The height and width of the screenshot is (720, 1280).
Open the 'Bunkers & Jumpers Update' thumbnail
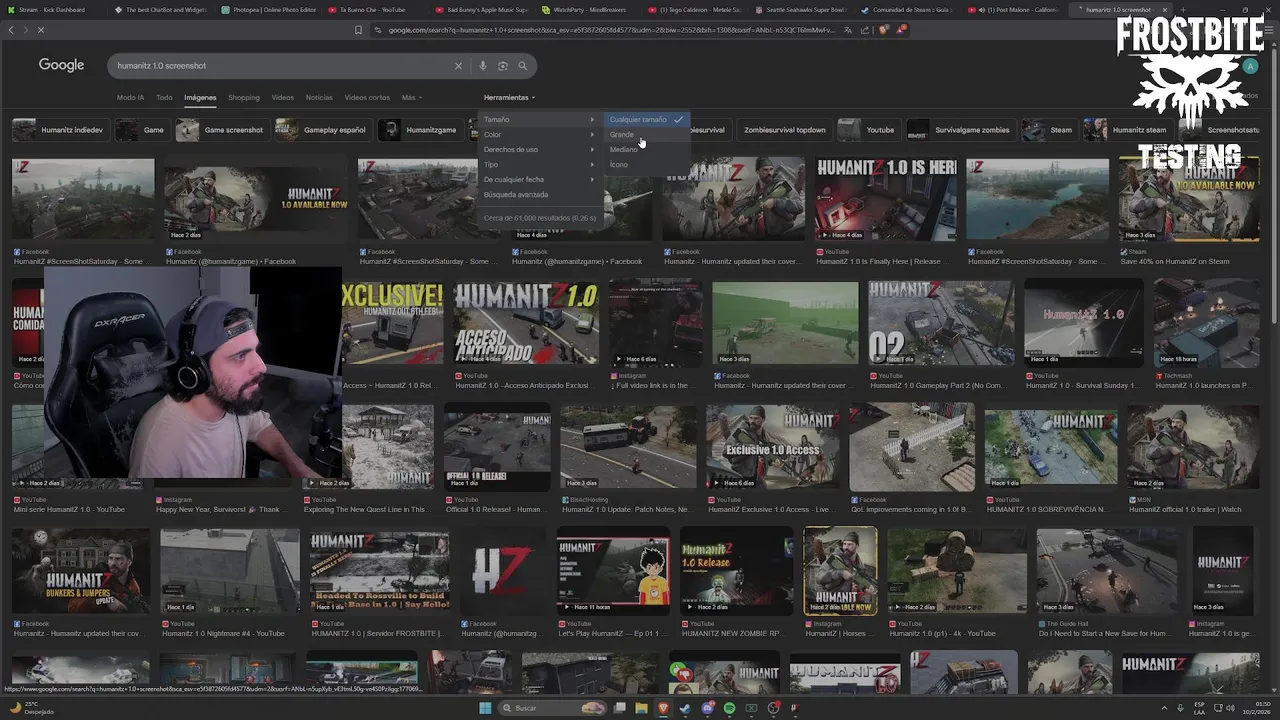tap(81, 571)
